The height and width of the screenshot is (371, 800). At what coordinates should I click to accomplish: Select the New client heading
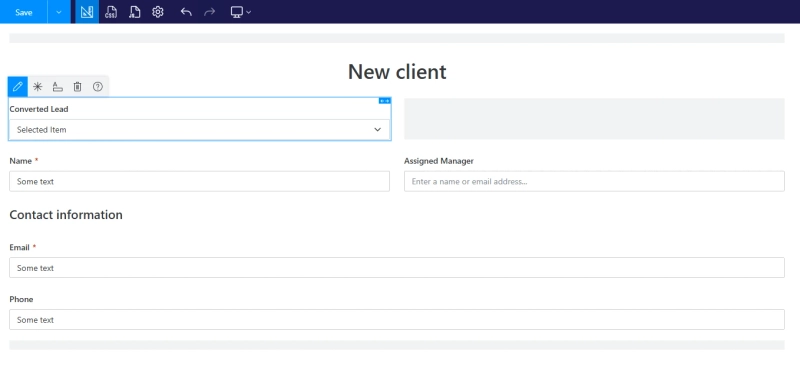pos(397,71)
